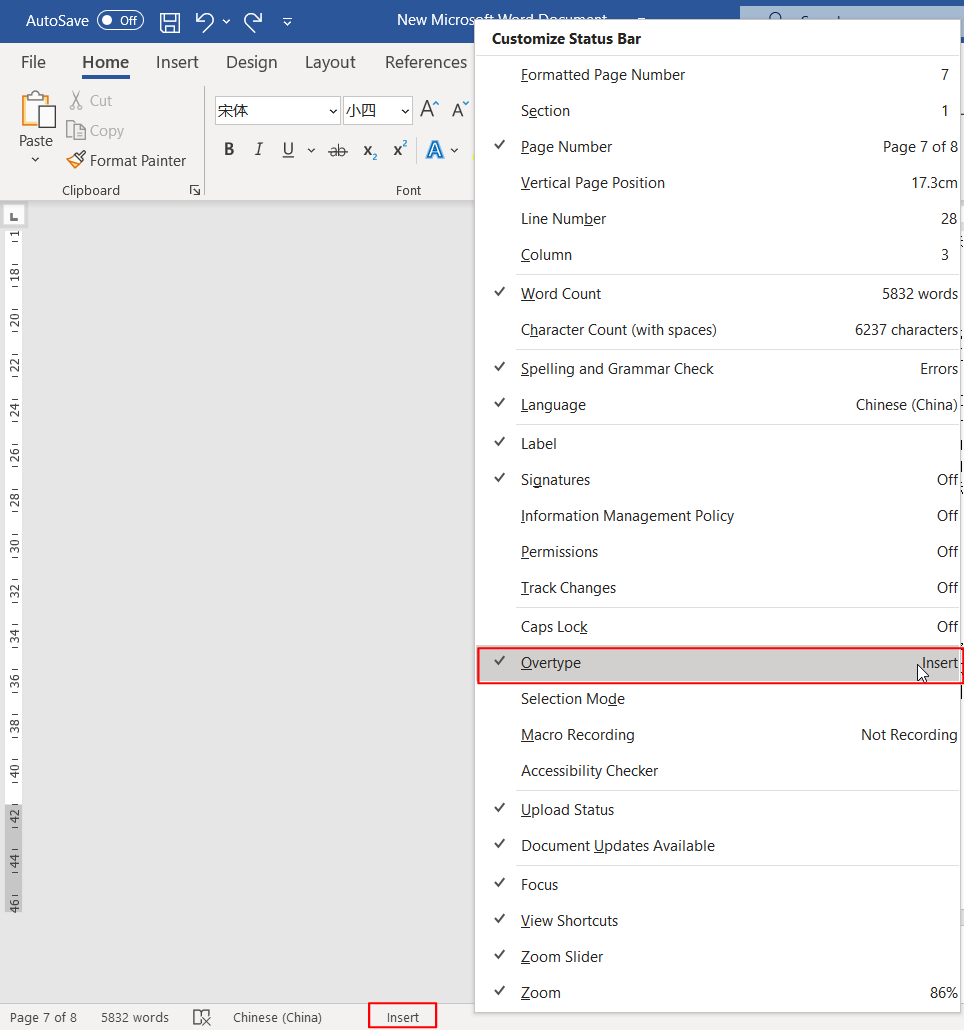Enable Selection Mode option
This screenshot has height=1030, width=964.
tap(718, 700)
